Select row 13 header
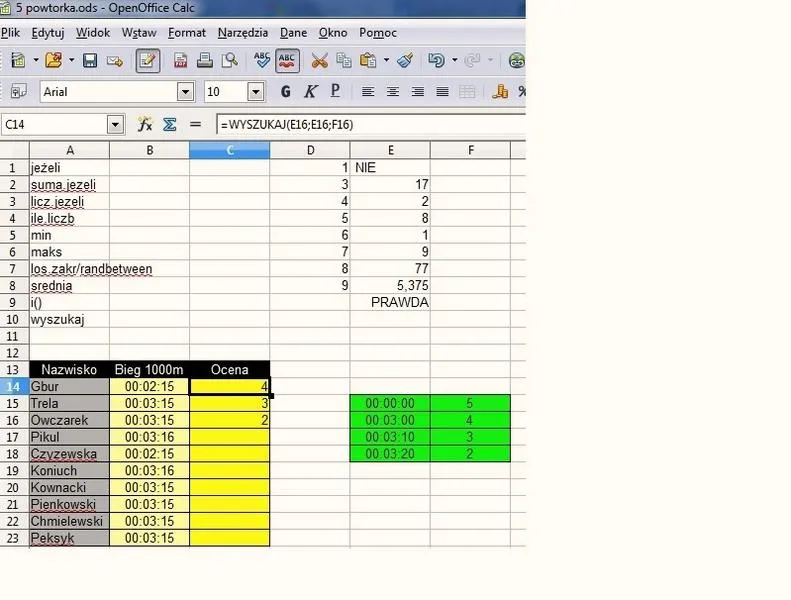The height and width of the screenshot is (600, 791). (14, 369)
